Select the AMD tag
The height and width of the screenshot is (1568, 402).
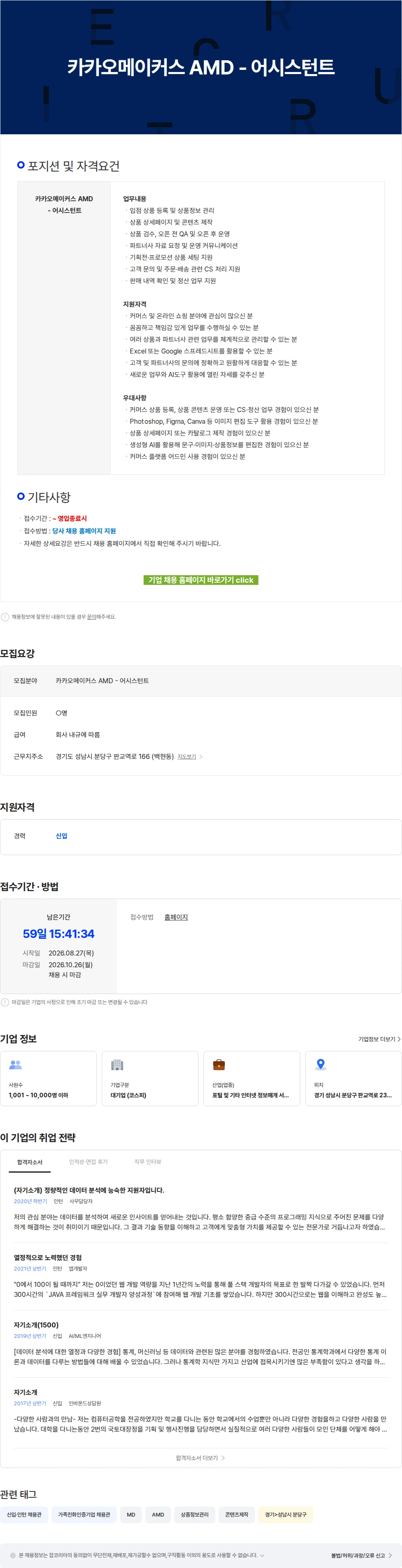[158, 1514]
